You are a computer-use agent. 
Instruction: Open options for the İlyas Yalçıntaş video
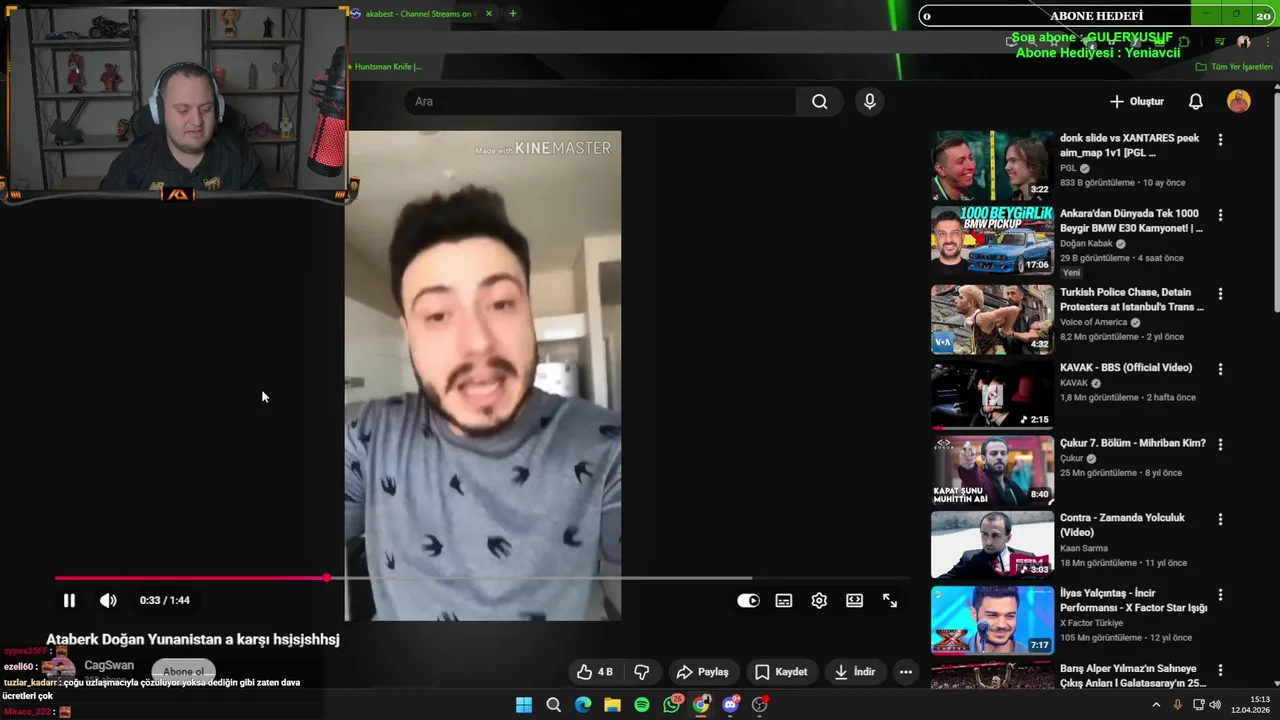point(1220,594)
